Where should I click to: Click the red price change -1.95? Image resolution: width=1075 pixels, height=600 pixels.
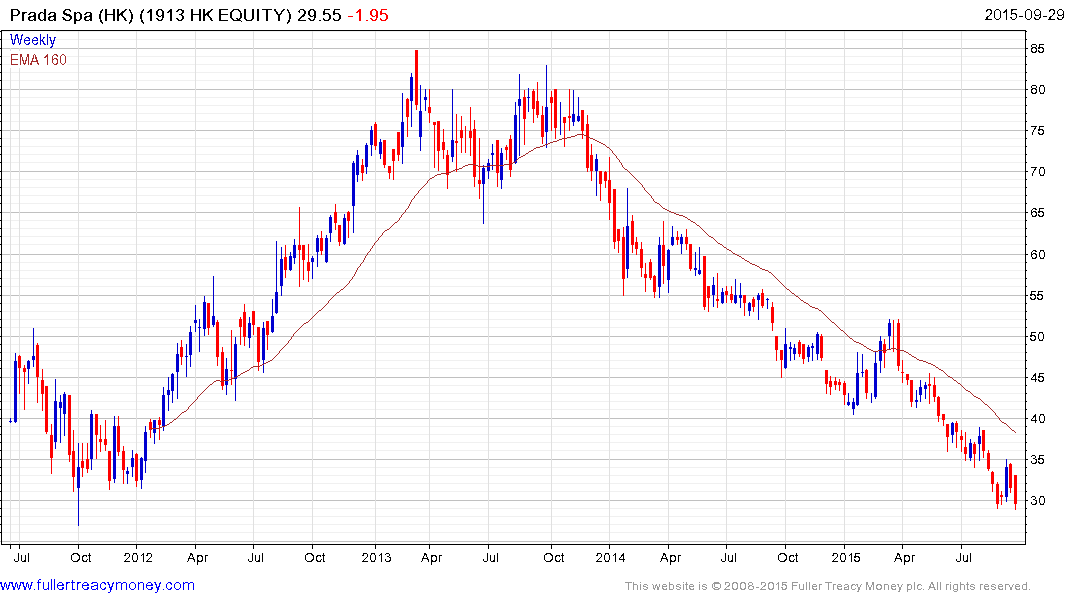tap(368, 15)
